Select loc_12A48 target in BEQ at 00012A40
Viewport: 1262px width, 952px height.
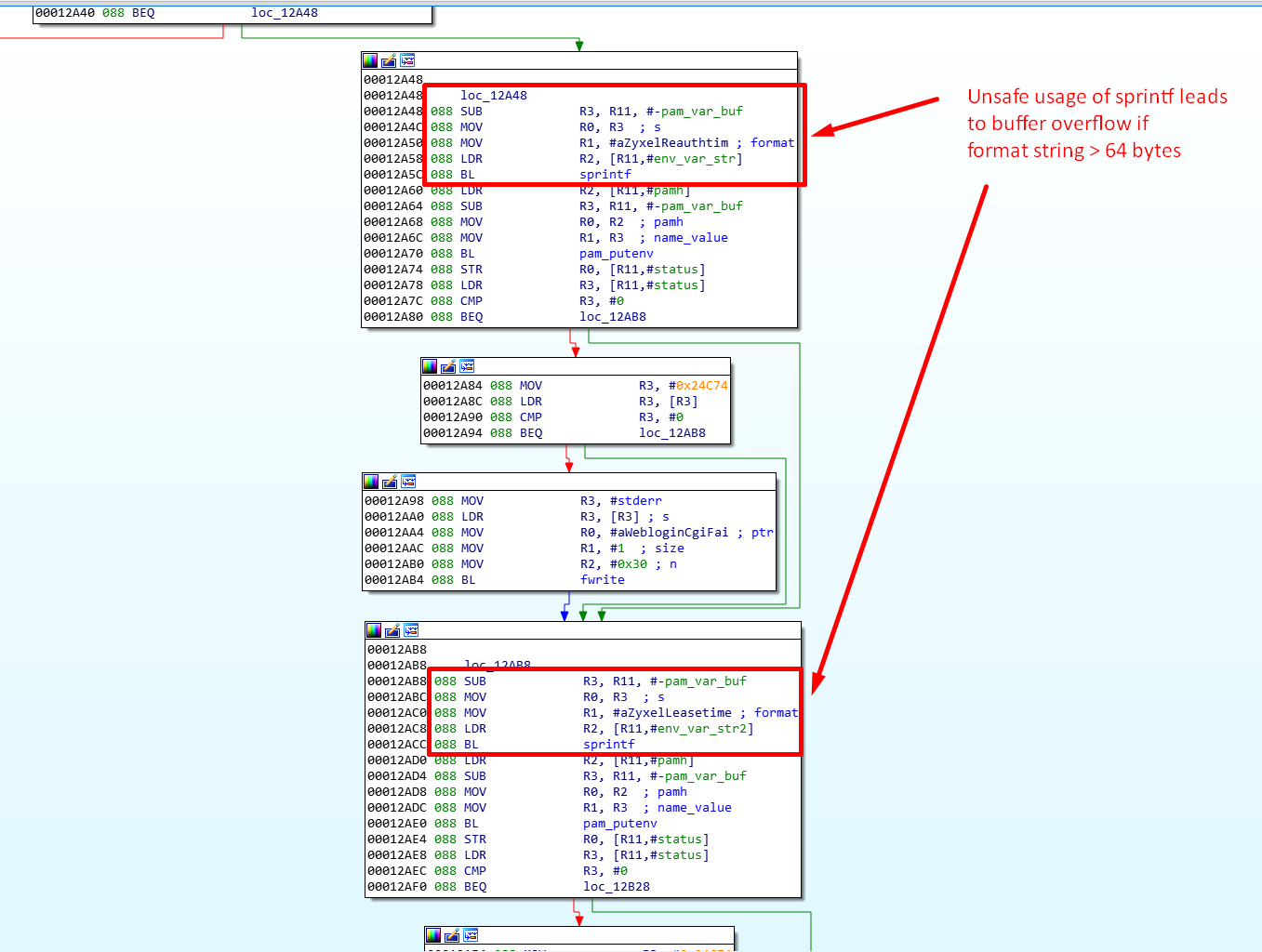tap(285, 13)
